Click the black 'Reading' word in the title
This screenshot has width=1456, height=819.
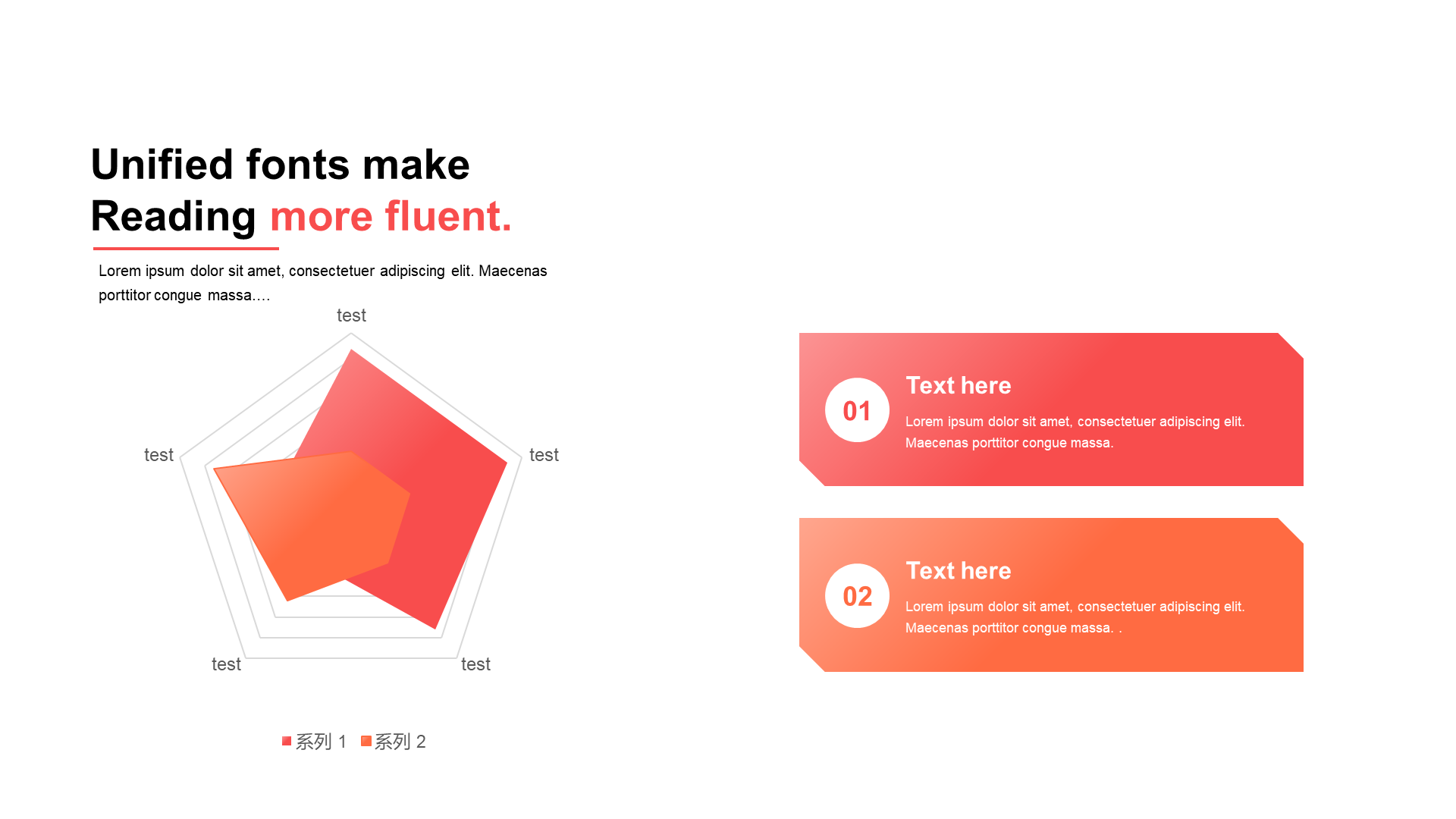point(174,216)
